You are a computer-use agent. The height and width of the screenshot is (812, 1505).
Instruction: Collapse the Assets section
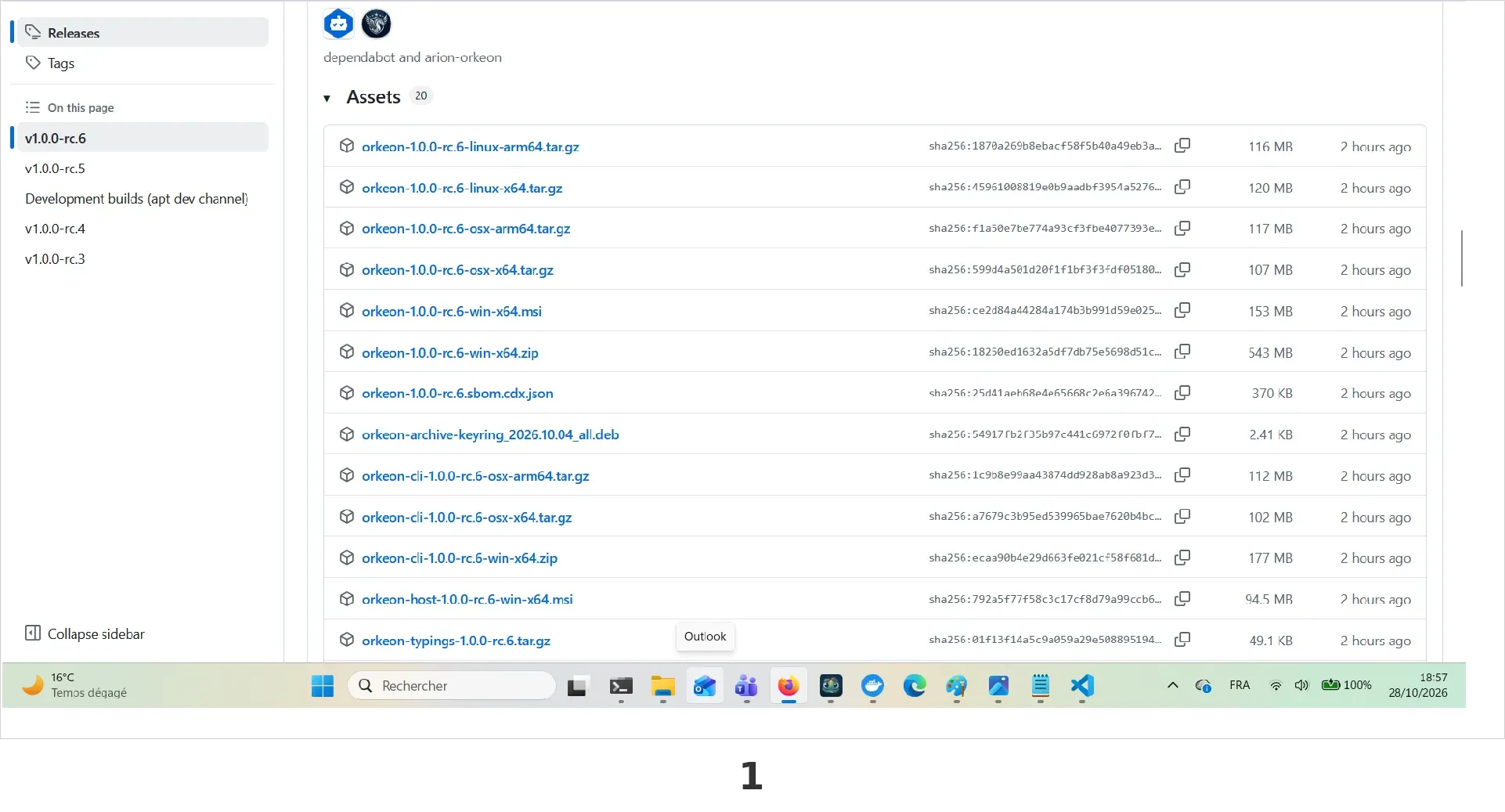pos(327,98)
